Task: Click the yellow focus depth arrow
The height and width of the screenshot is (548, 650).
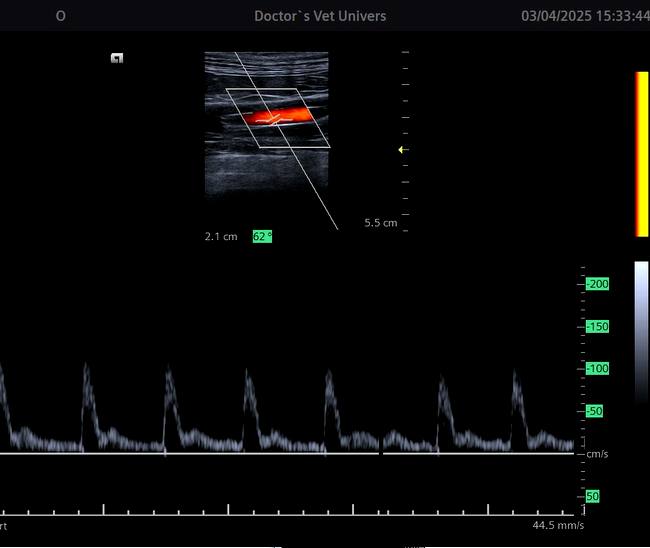Action: [x=401, y=150]
